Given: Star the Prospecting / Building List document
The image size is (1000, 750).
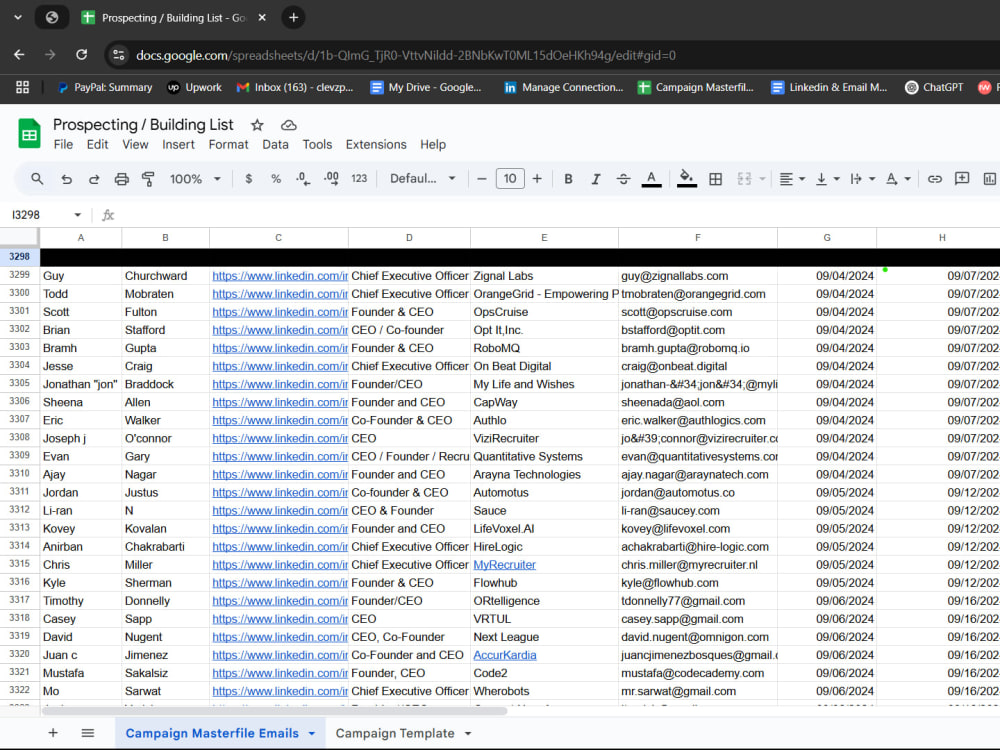Looking at the screenshot, I should pos(257,125).
